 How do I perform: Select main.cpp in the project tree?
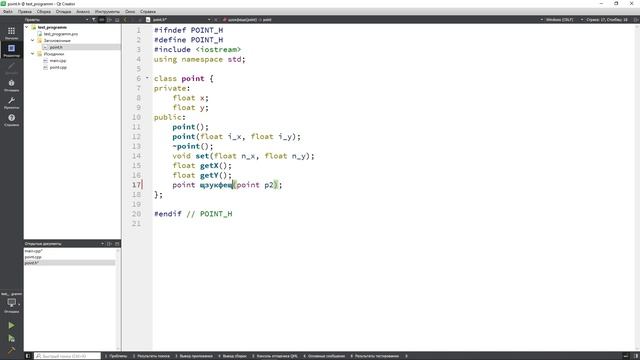click(58, 60)
